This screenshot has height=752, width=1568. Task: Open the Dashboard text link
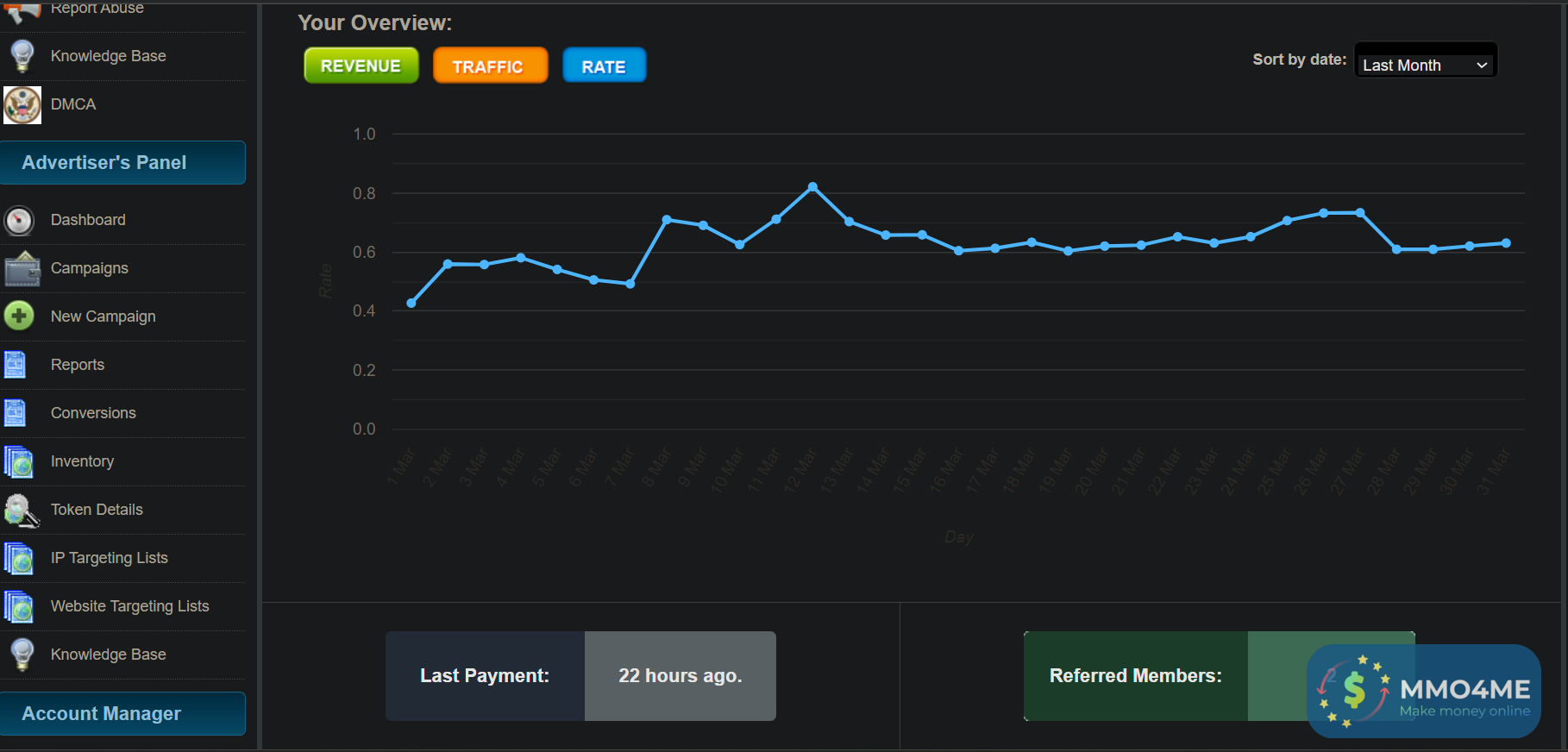tap(88, 220)
